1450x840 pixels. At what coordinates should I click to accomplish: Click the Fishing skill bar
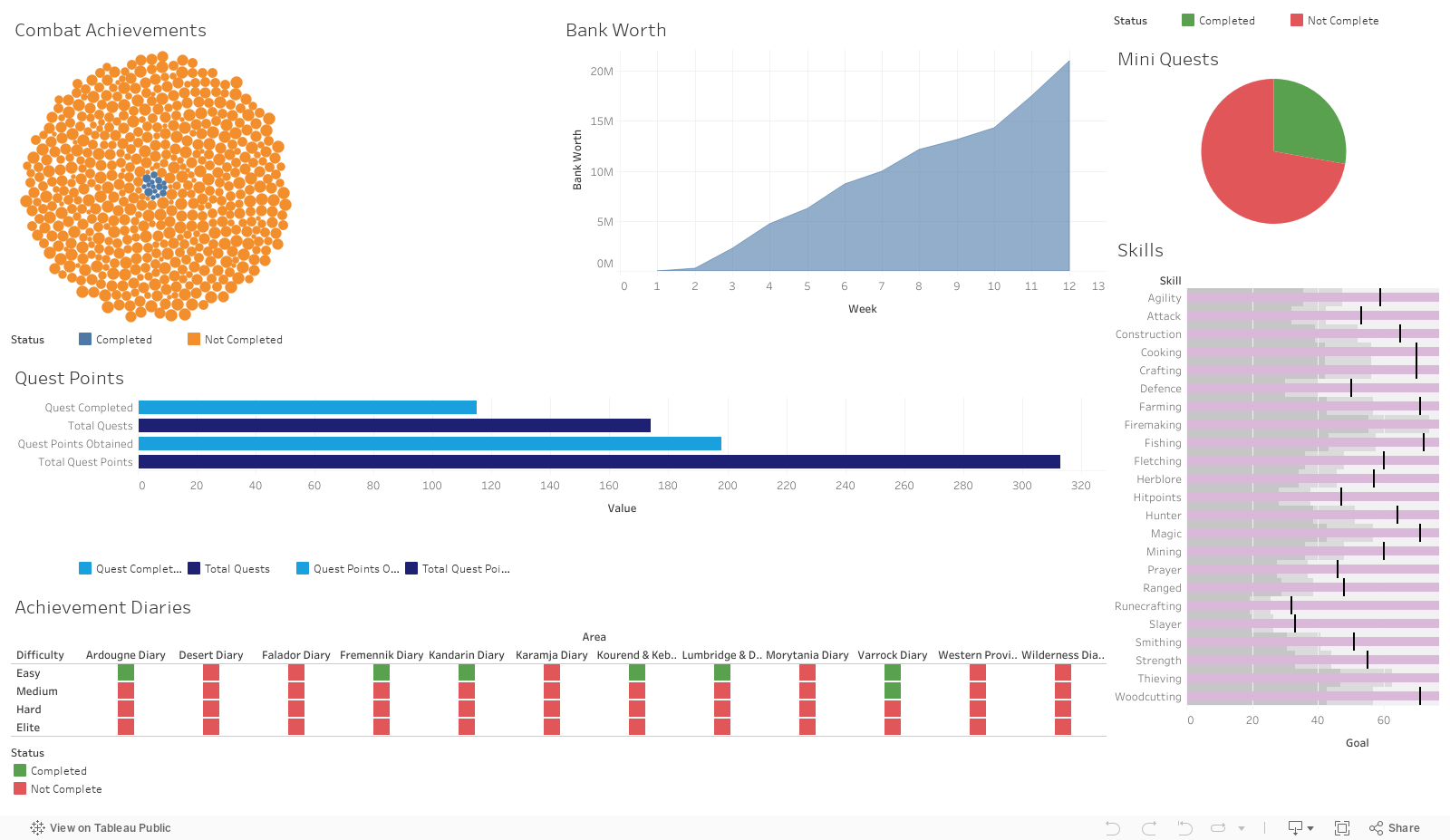[x=1313, y=442]
